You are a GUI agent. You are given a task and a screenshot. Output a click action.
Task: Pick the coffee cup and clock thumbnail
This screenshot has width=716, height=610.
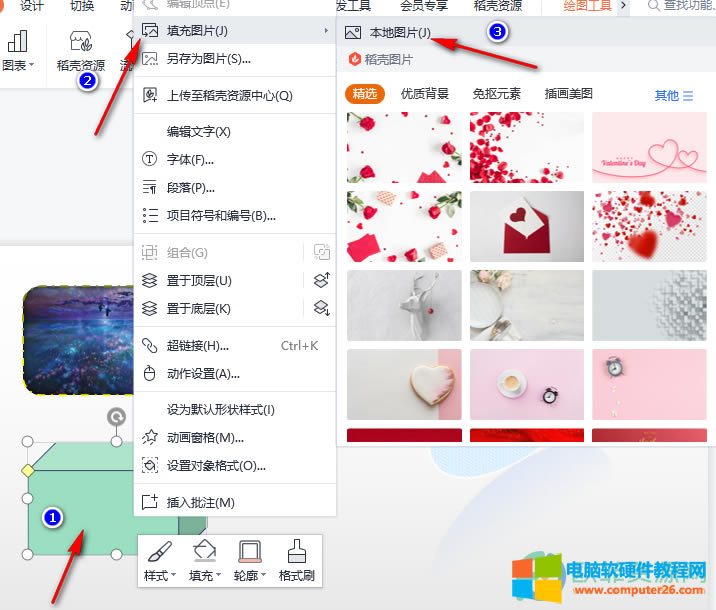click(526, 384)
